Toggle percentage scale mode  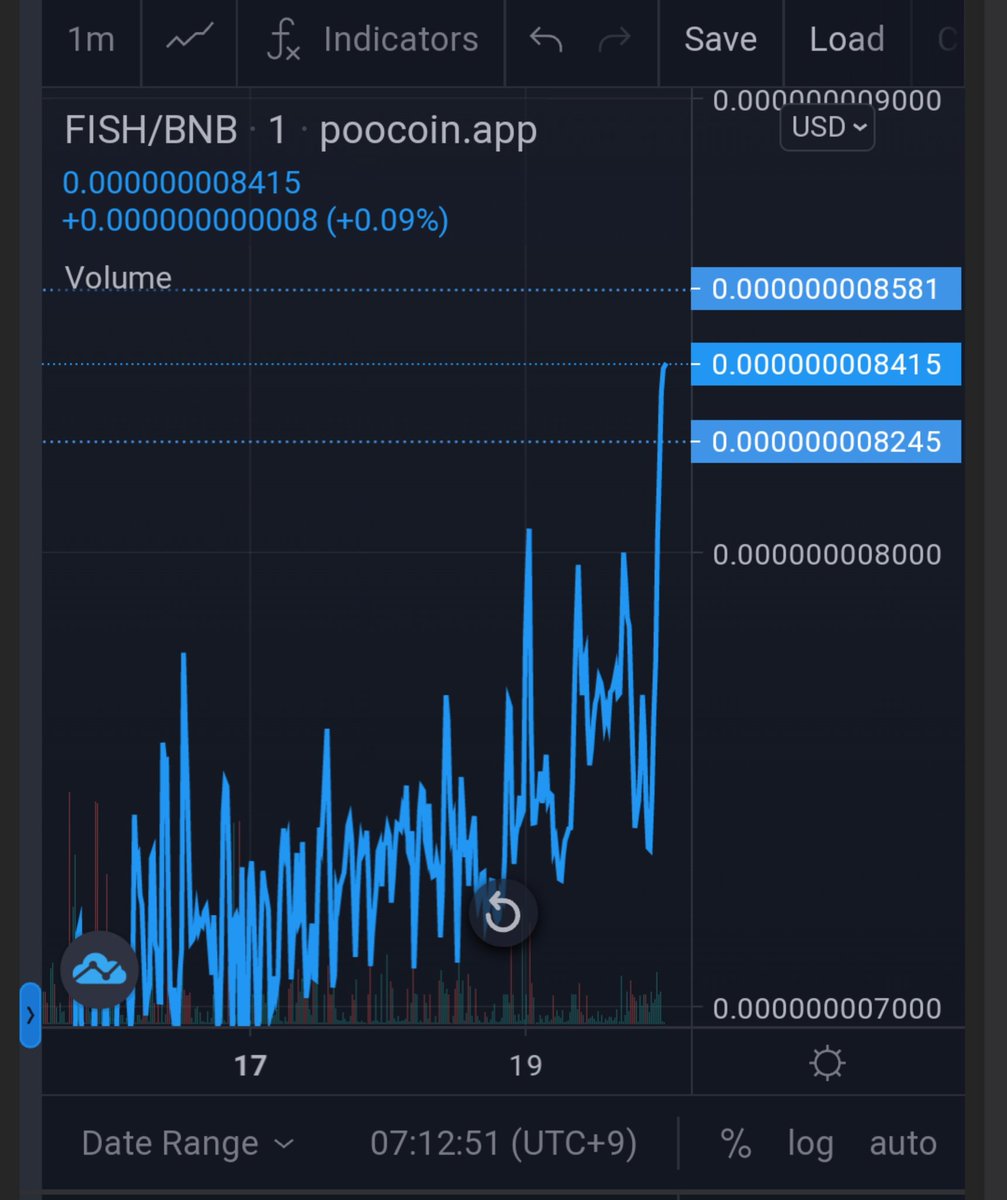click(x=736, y=1143)
